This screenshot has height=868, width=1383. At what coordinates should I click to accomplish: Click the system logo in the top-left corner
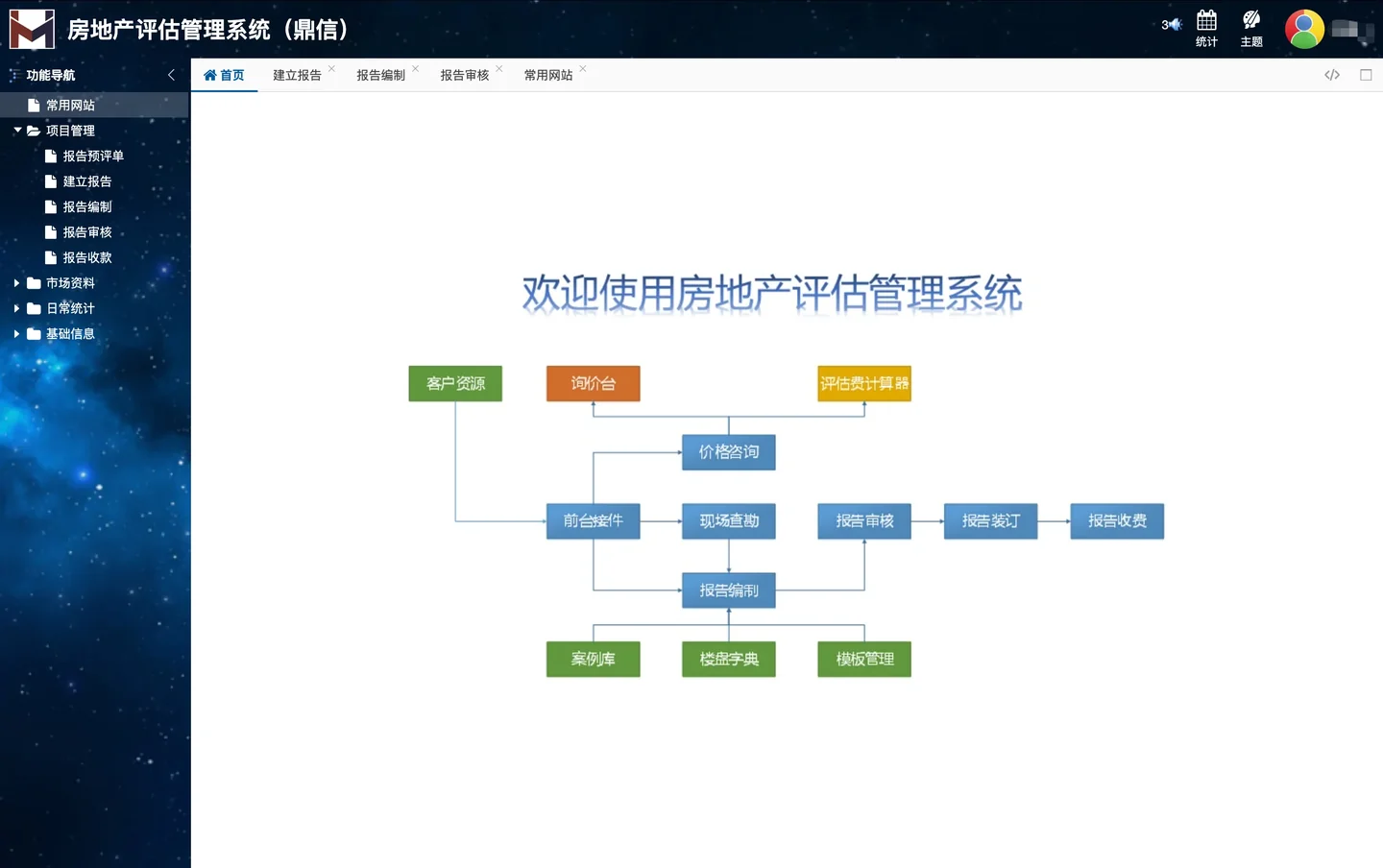coord(32,29)
